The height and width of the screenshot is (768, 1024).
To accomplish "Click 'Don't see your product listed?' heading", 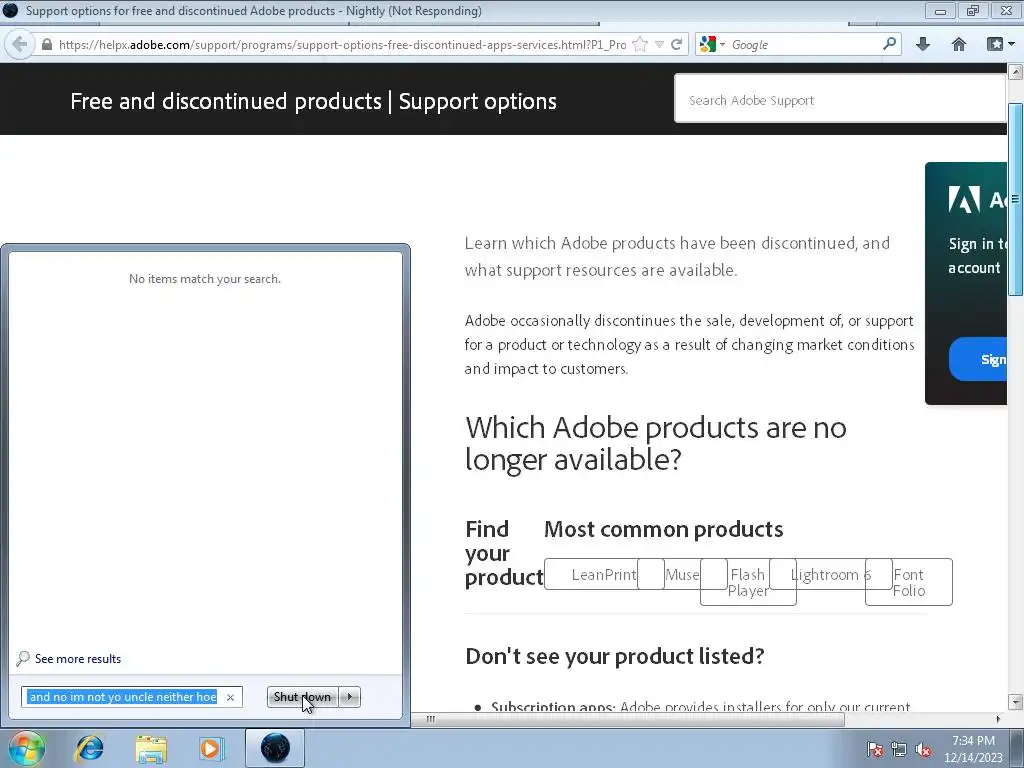I will (615, 656).
